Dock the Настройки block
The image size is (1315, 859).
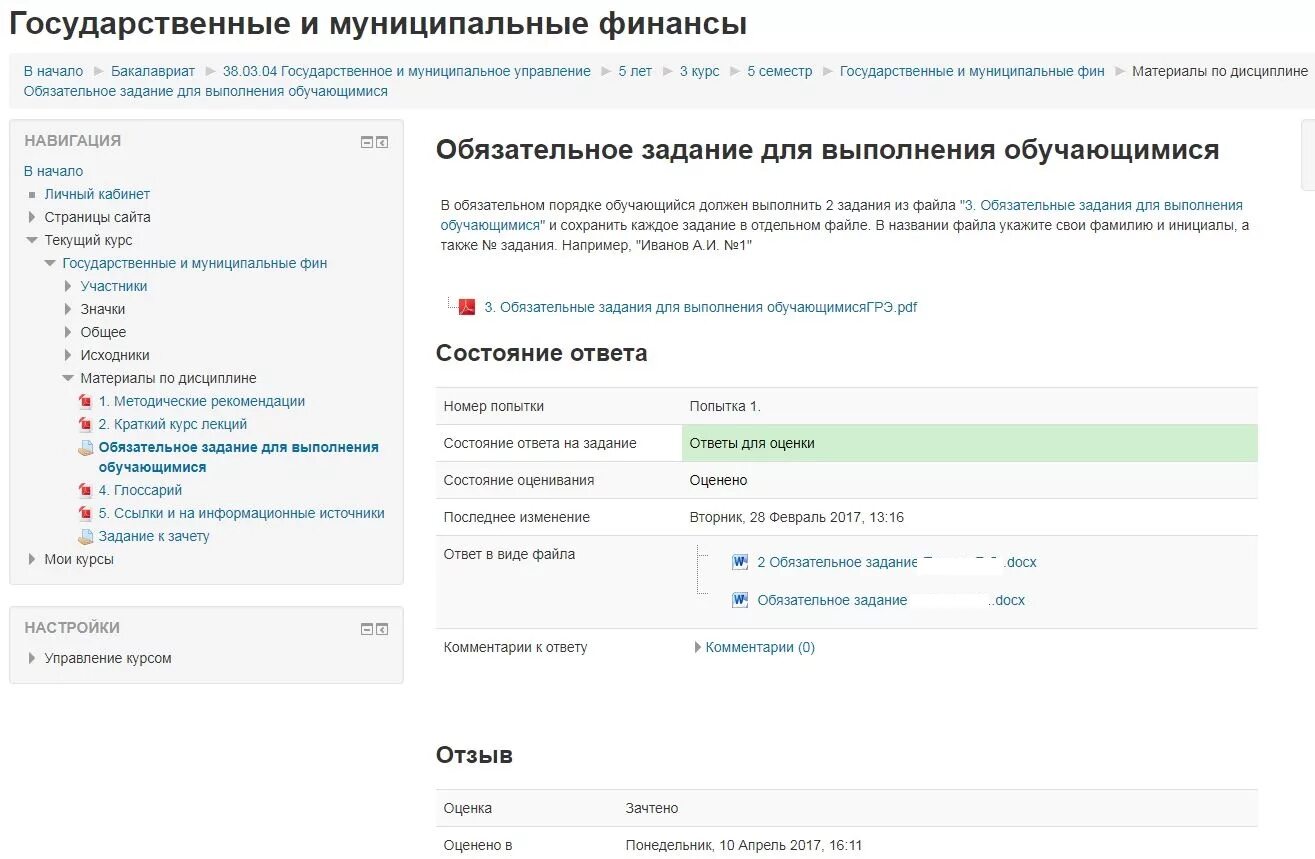click(382, 629)
